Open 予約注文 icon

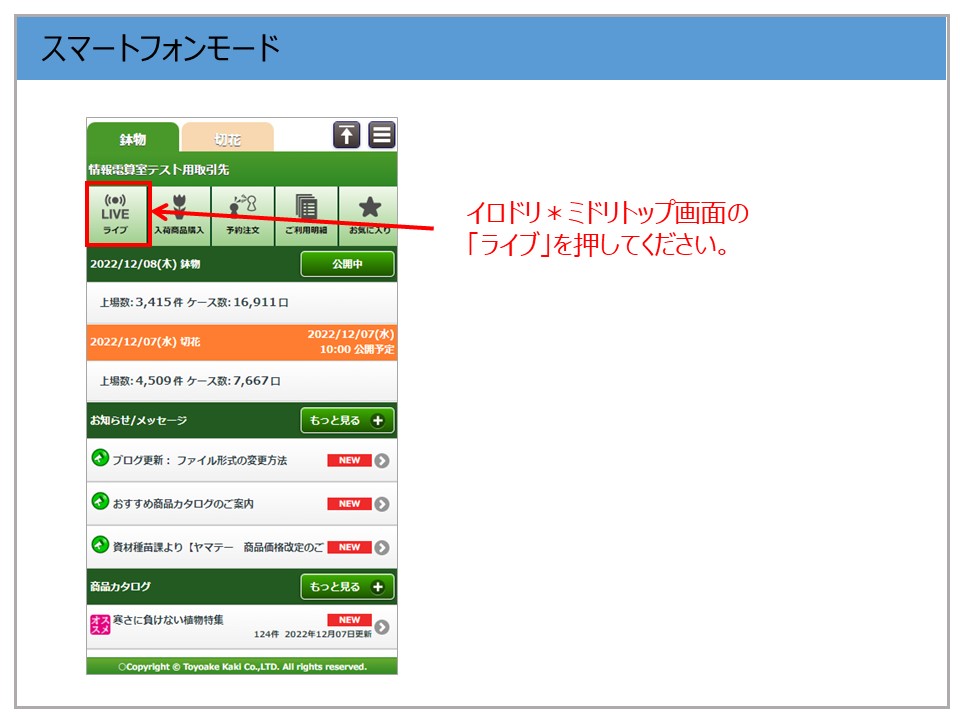pos(243,215)
